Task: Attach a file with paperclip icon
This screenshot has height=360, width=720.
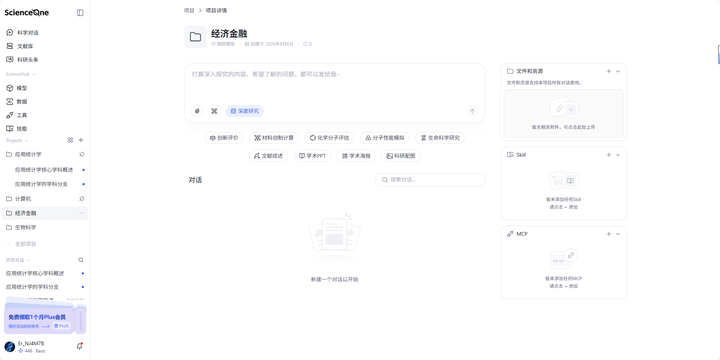Action: pos(197,111)
